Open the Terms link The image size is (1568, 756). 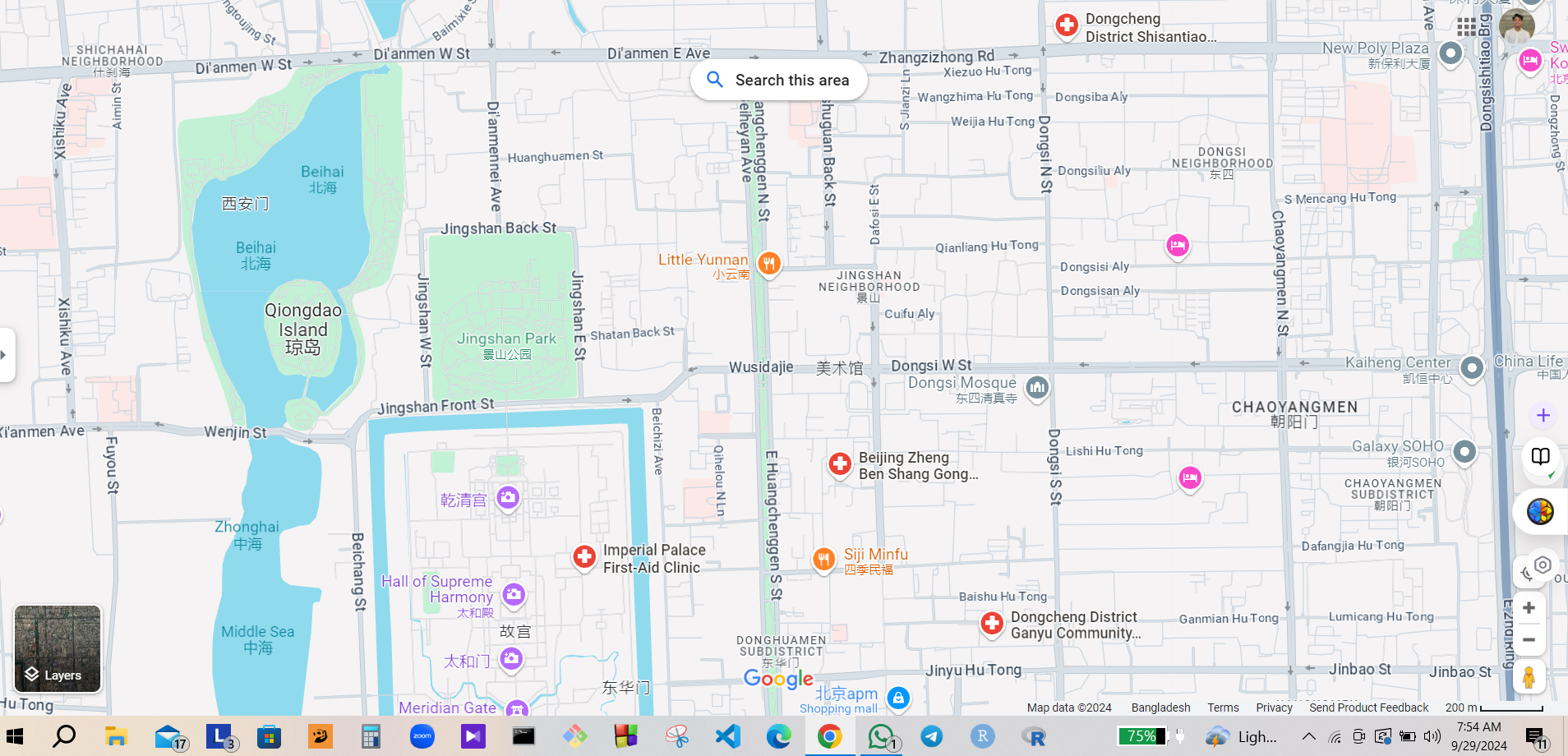click(1223, 708)
